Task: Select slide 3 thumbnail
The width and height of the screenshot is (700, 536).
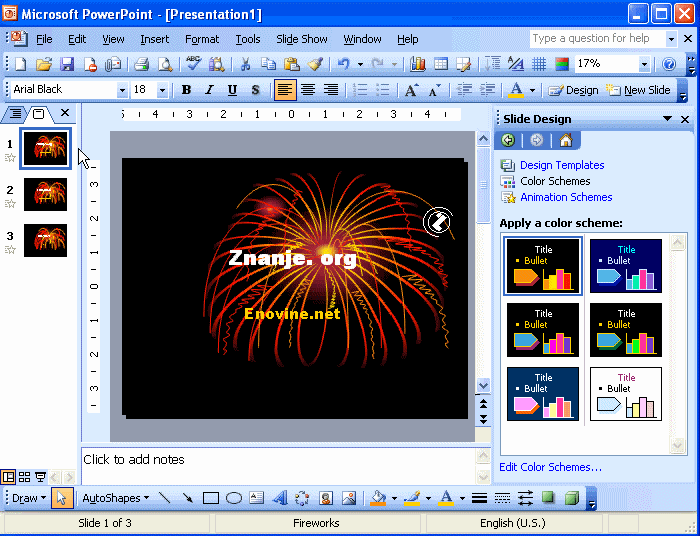Action: coord(45,241)
